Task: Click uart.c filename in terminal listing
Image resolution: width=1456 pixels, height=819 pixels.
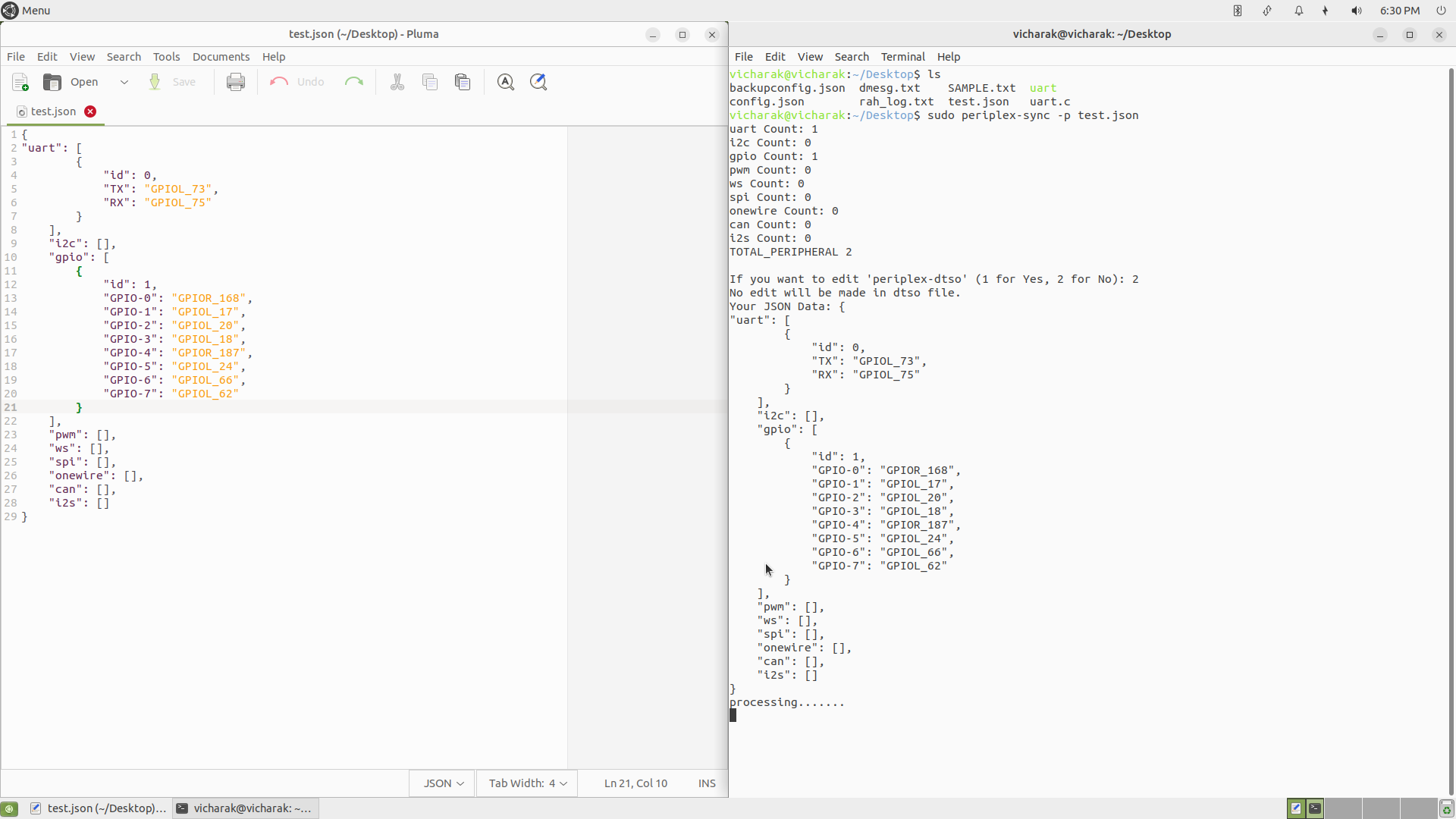Action: tap(1050, 102)
